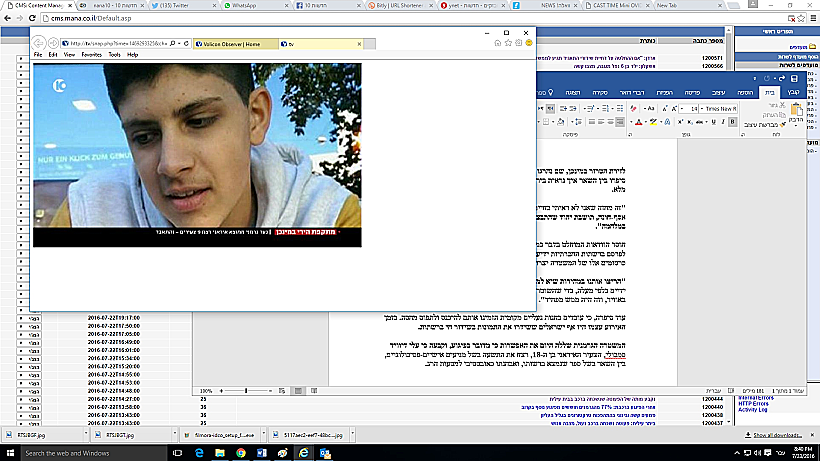Go back in the Internet Explorer window

[x=39, y=43]
